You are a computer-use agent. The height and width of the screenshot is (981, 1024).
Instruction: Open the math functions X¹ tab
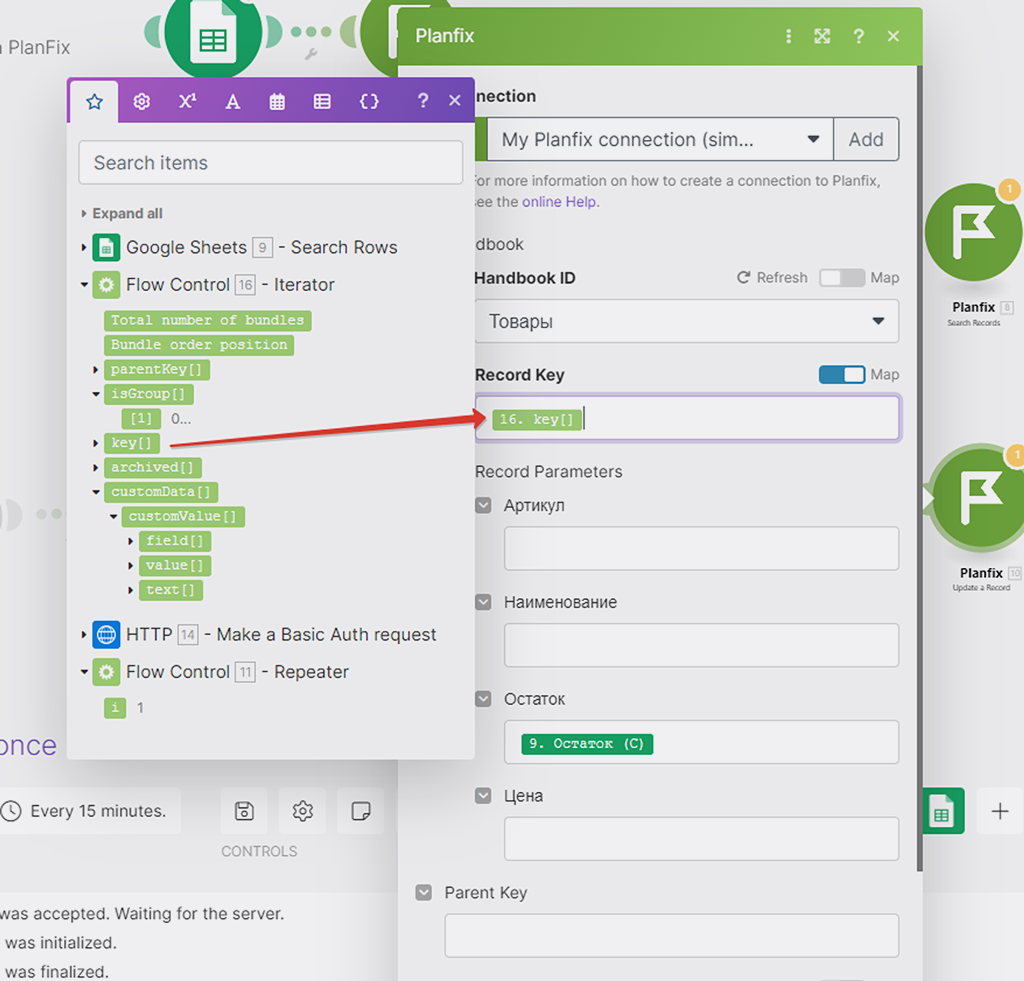tap(187, 101)
